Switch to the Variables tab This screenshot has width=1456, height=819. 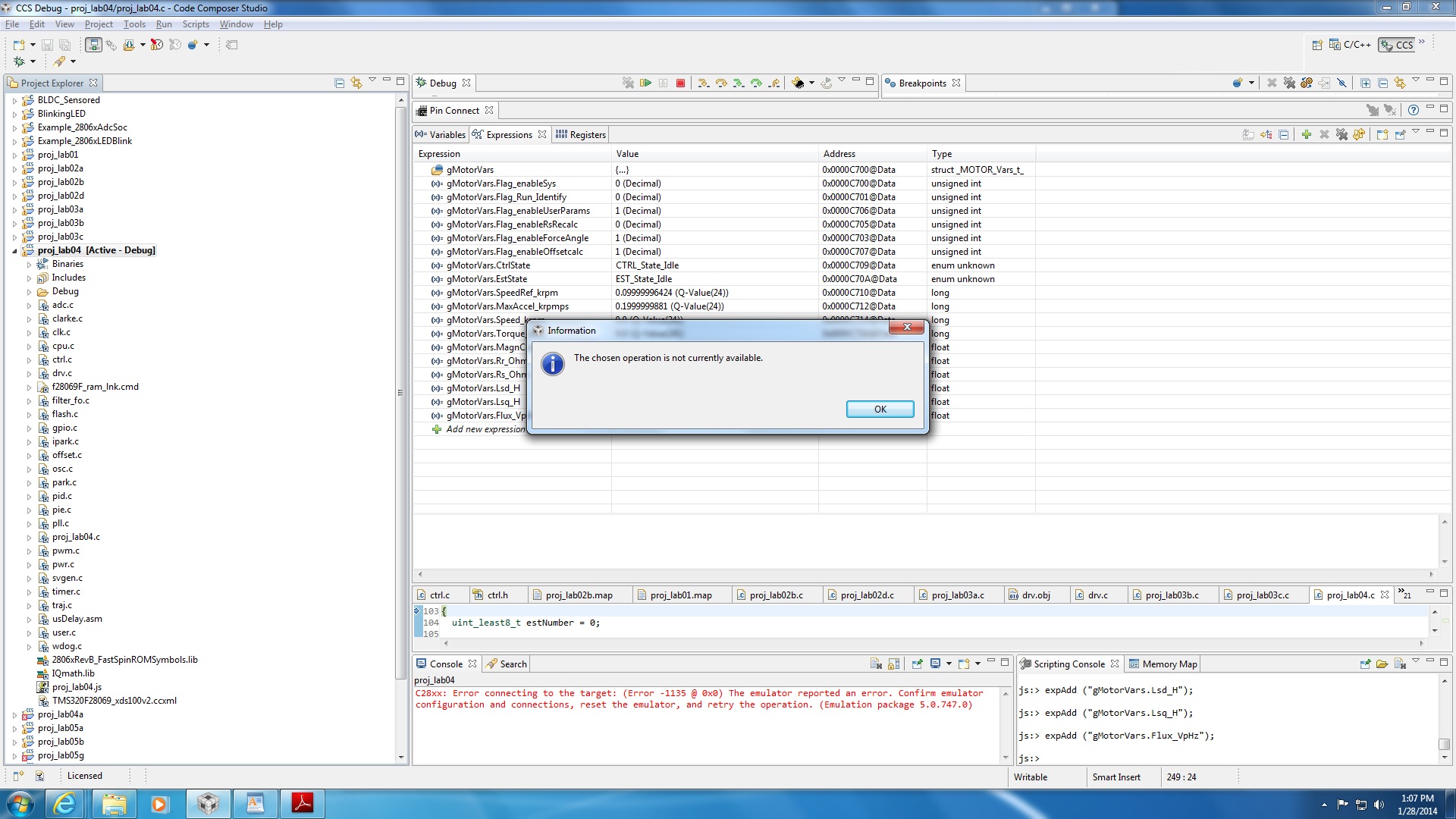tap(440, 134)
